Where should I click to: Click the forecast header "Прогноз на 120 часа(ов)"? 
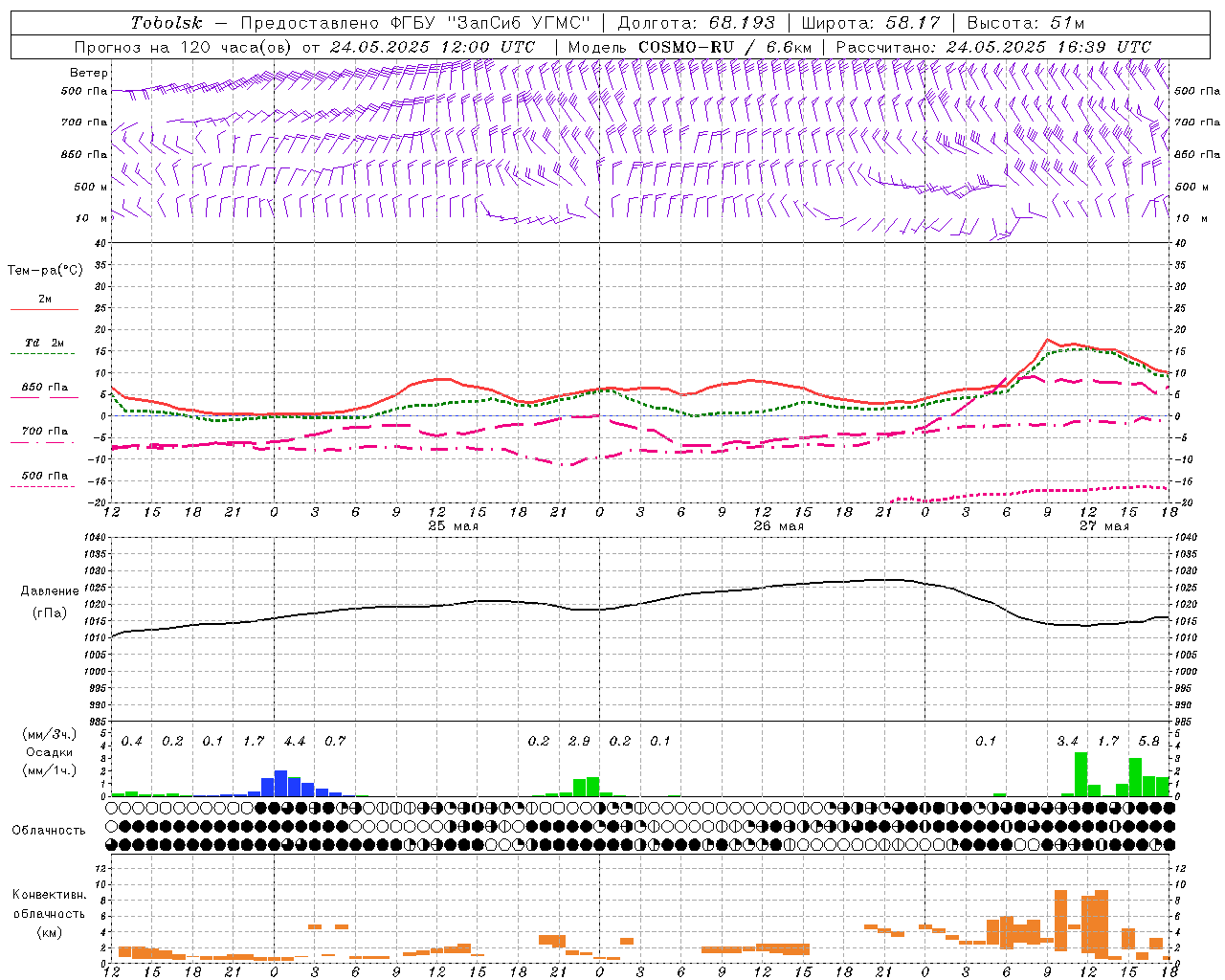[184, 47]
